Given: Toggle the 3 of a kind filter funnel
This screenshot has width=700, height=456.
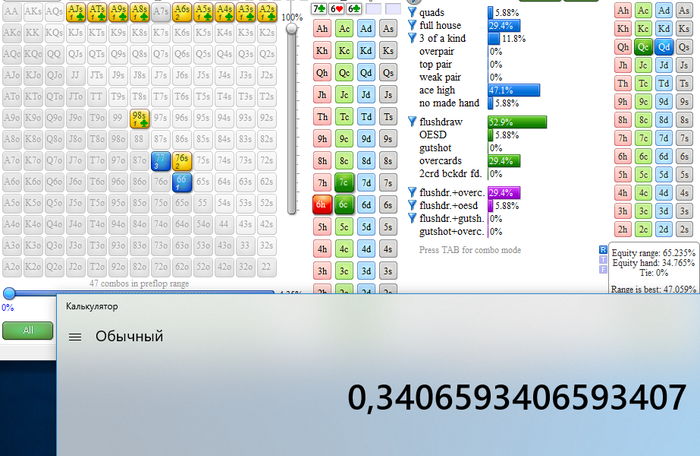Looking at the screenshot, I should tap(412, 38).
